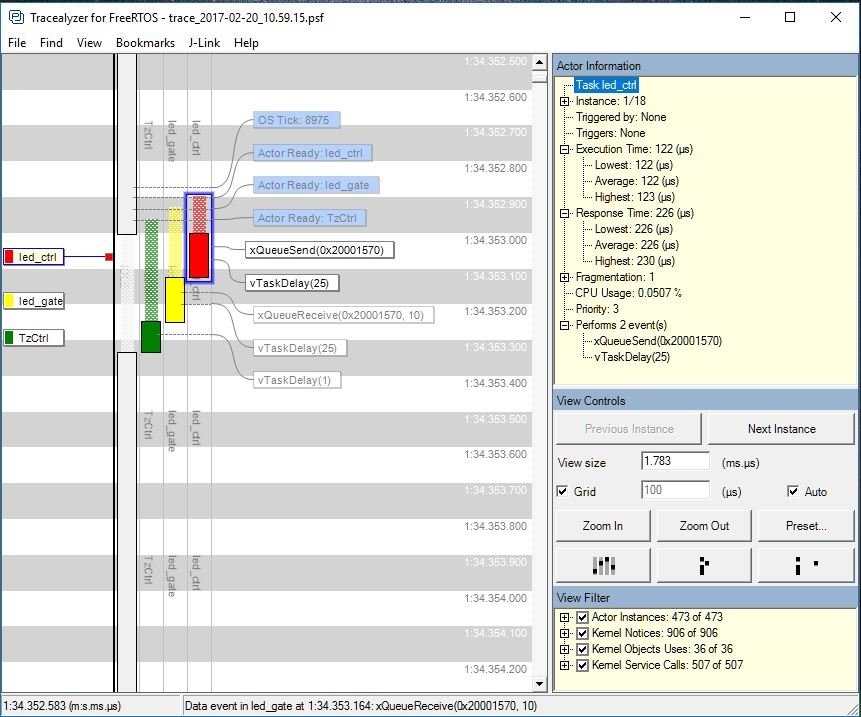
Task: Expand the Actor Instances filter node
Action: pos(565,617)
